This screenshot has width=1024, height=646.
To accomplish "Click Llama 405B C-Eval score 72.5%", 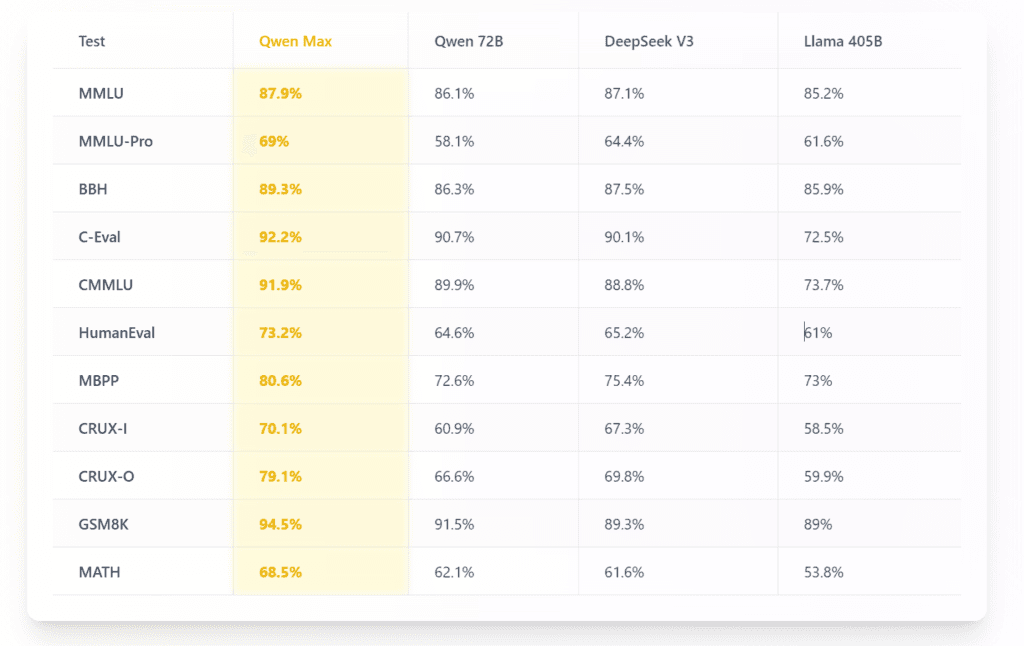I will click(x=823, y=237).
